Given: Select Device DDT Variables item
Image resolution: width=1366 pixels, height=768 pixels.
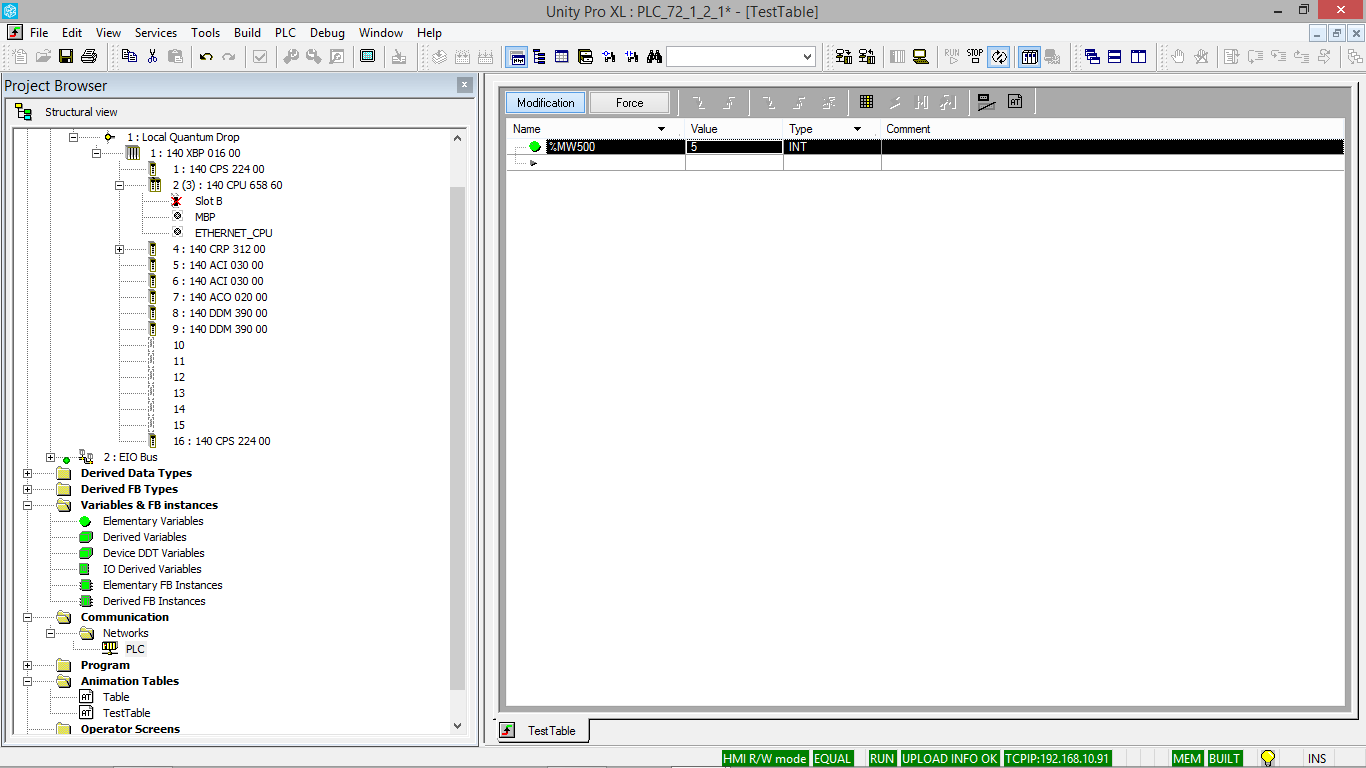Looking at the screenshot, I should (154, 553).
